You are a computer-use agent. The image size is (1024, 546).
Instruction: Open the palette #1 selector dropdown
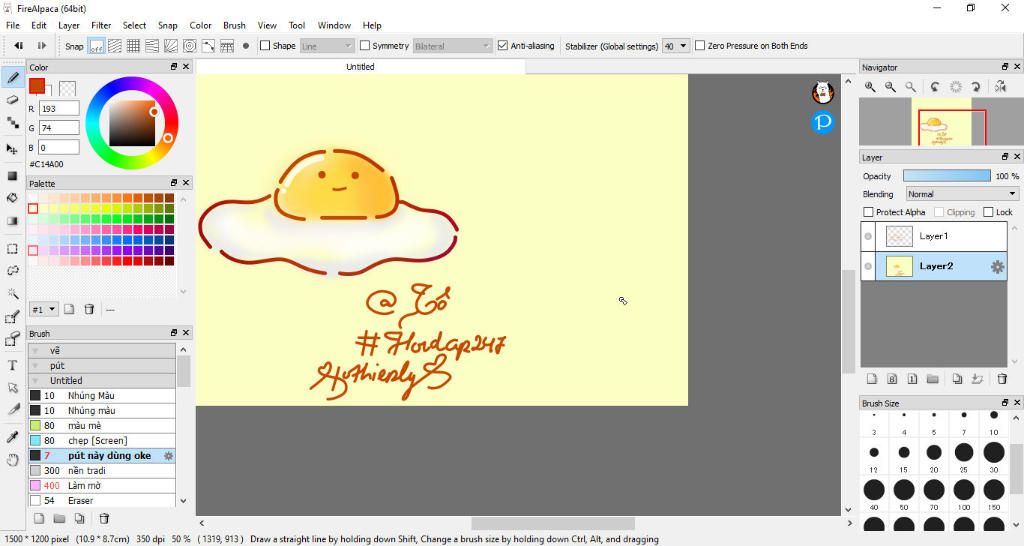coord(44,310)
